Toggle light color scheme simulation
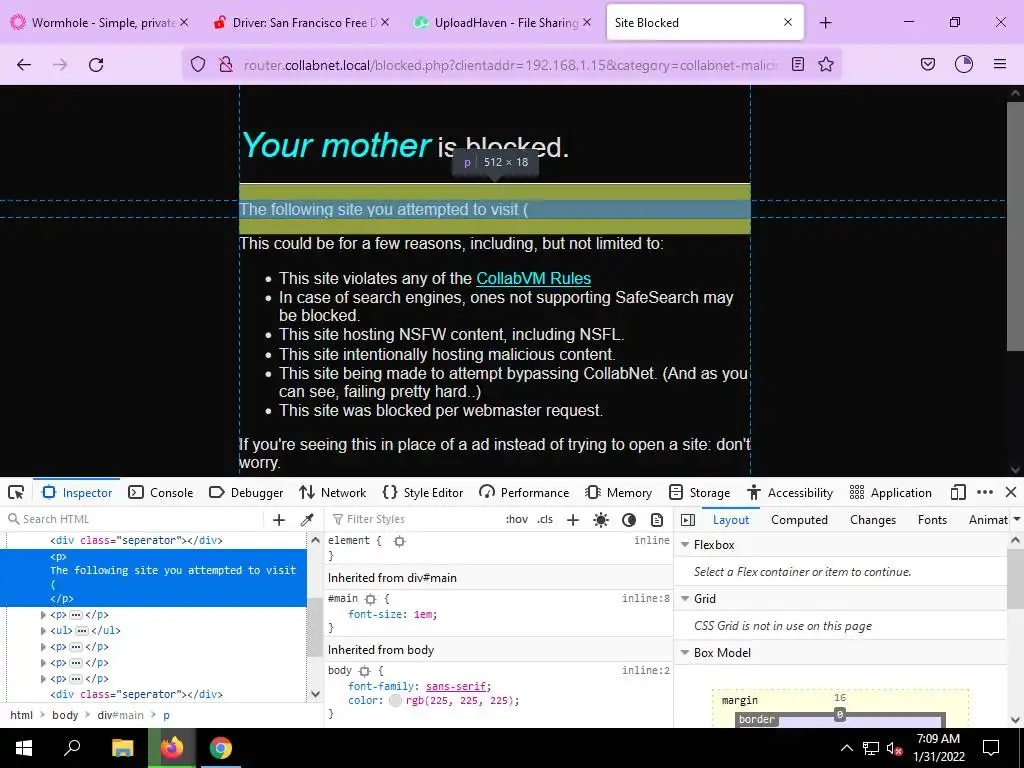The image size is (1024, 768). pyautogui.click(x=601, y=519)
